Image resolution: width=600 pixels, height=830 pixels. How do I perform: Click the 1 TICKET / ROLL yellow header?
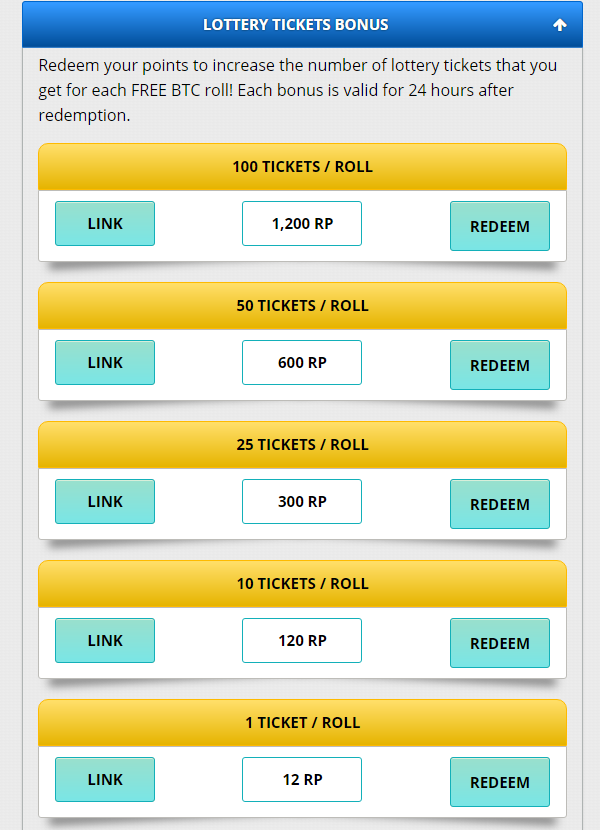[302, 723]
